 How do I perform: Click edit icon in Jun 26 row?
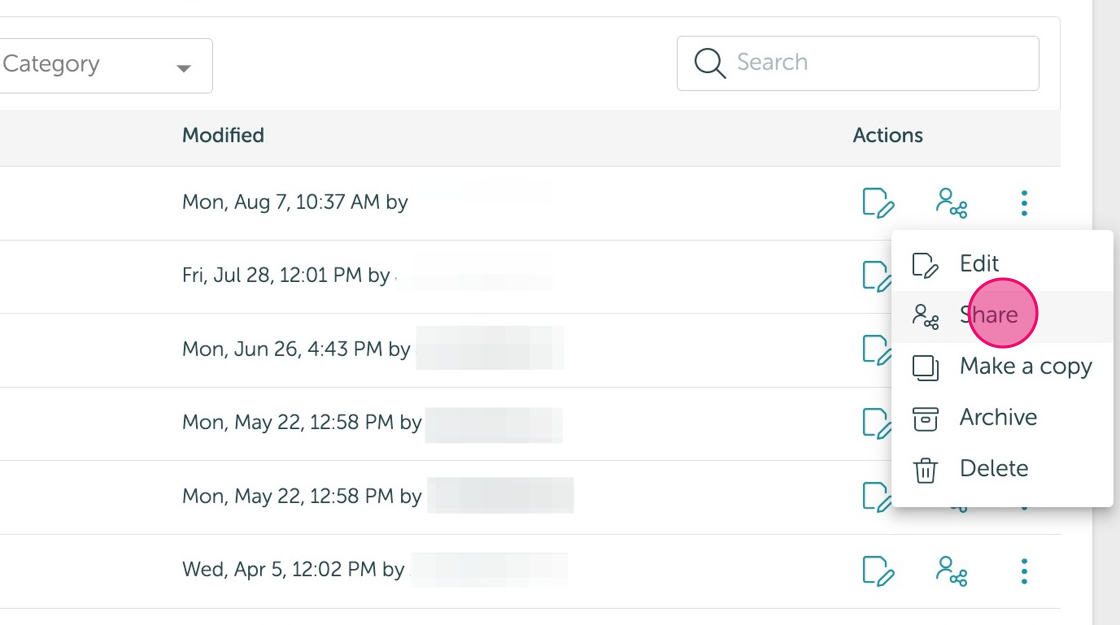(876, 350)
